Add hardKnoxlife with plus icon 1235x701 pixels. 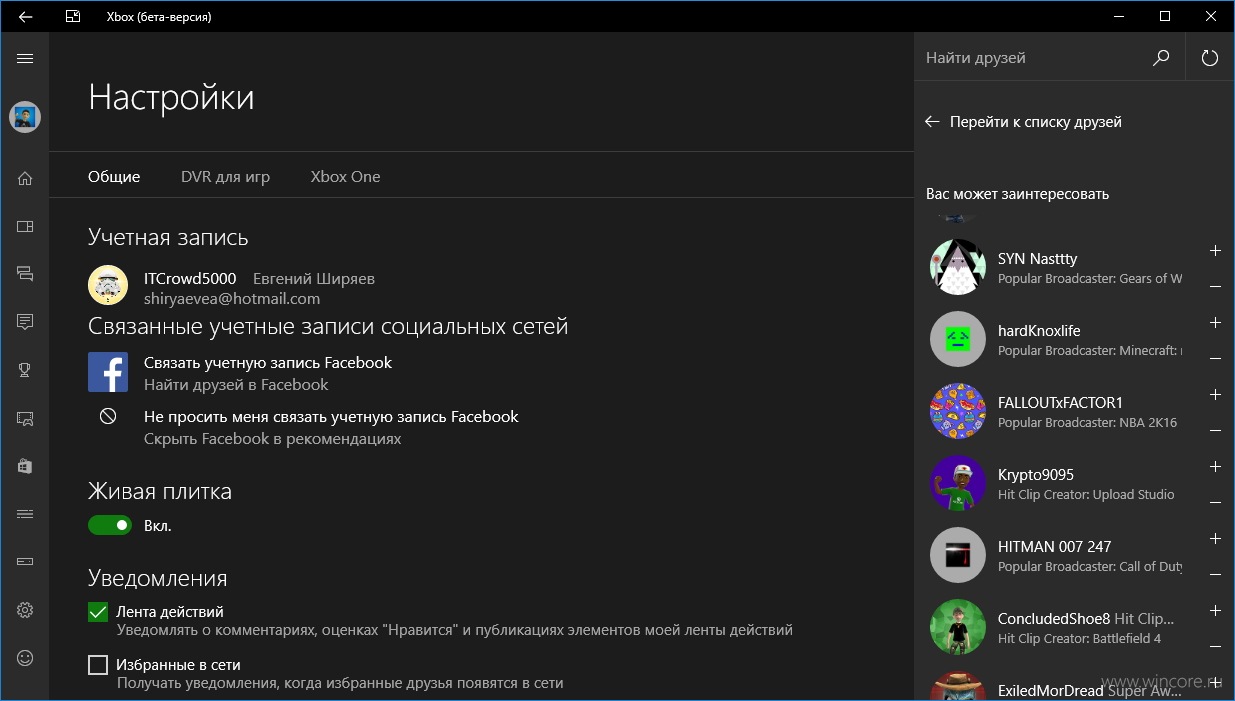(1215, 323)
